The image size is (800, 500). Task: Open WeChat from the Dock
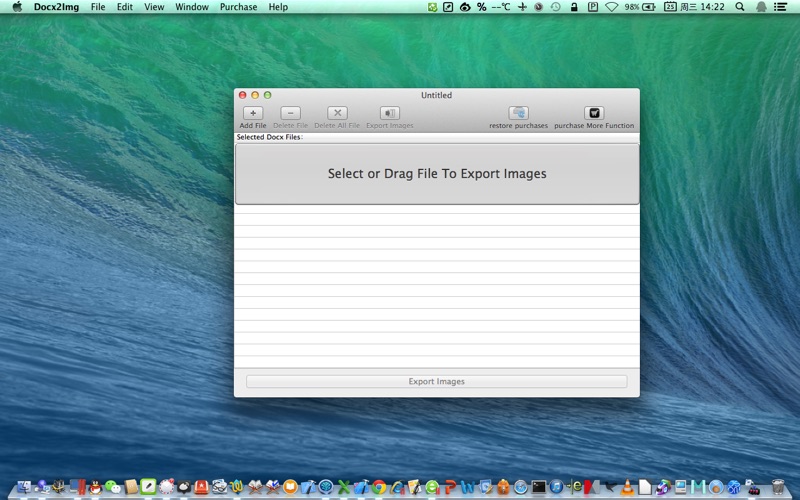(x=113, y=487)
